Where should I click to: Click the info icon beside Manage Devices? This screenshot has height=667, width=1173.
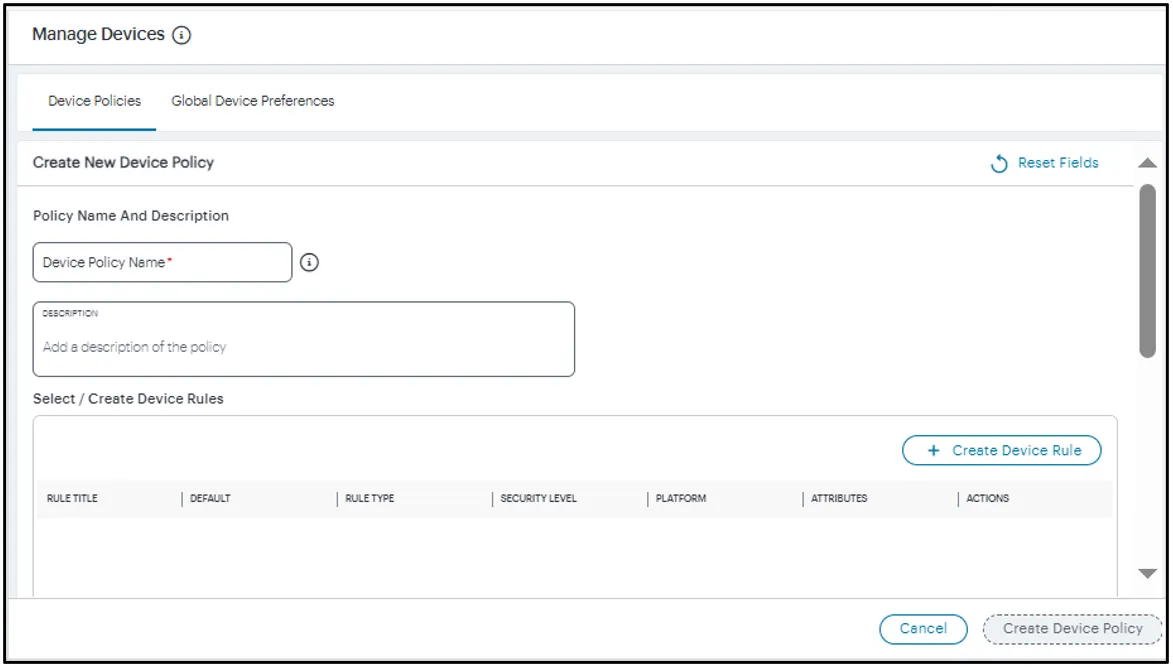point(182,34)
